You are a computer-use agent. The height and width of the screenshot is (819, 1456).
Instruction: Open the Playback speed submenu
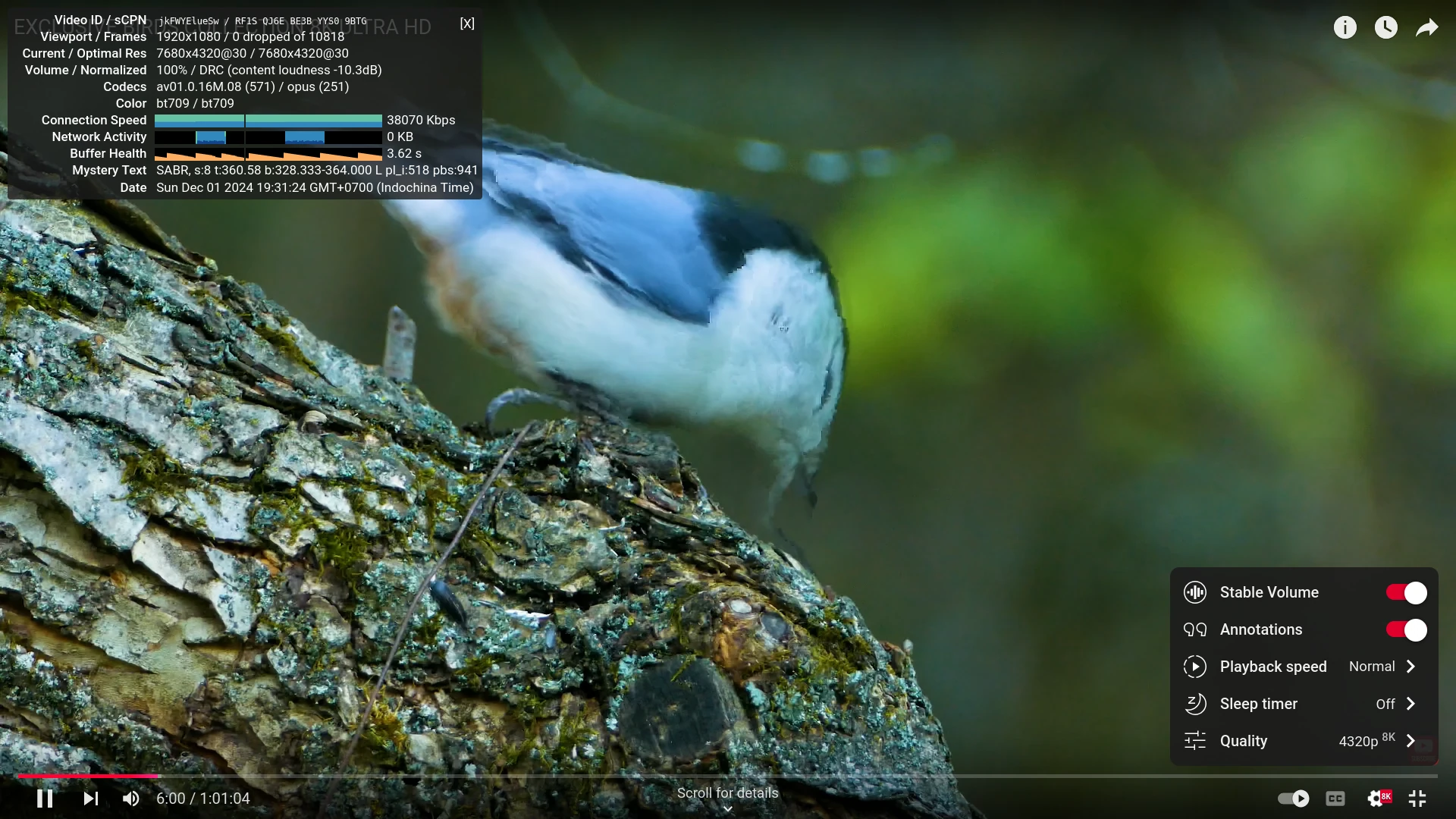[x=1304, y=667]
